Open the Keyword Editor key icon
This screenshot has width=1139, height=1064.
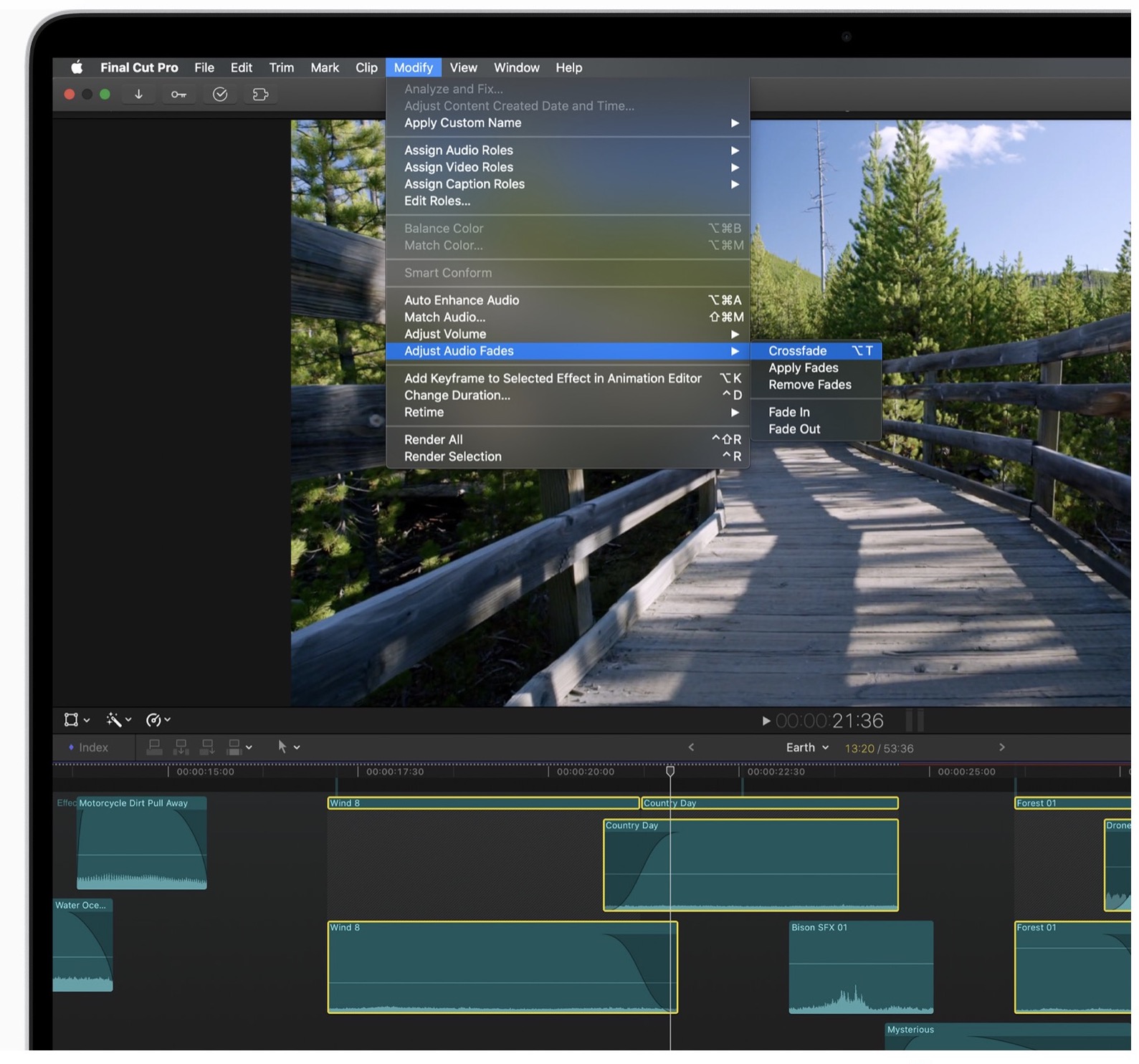(178, 95)
